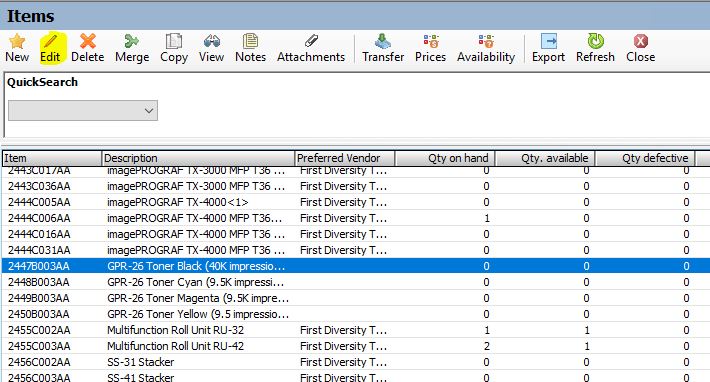The image size is (710, 382).
Task: Click the vendor cell for 2455C002AA
Action: 344,330
